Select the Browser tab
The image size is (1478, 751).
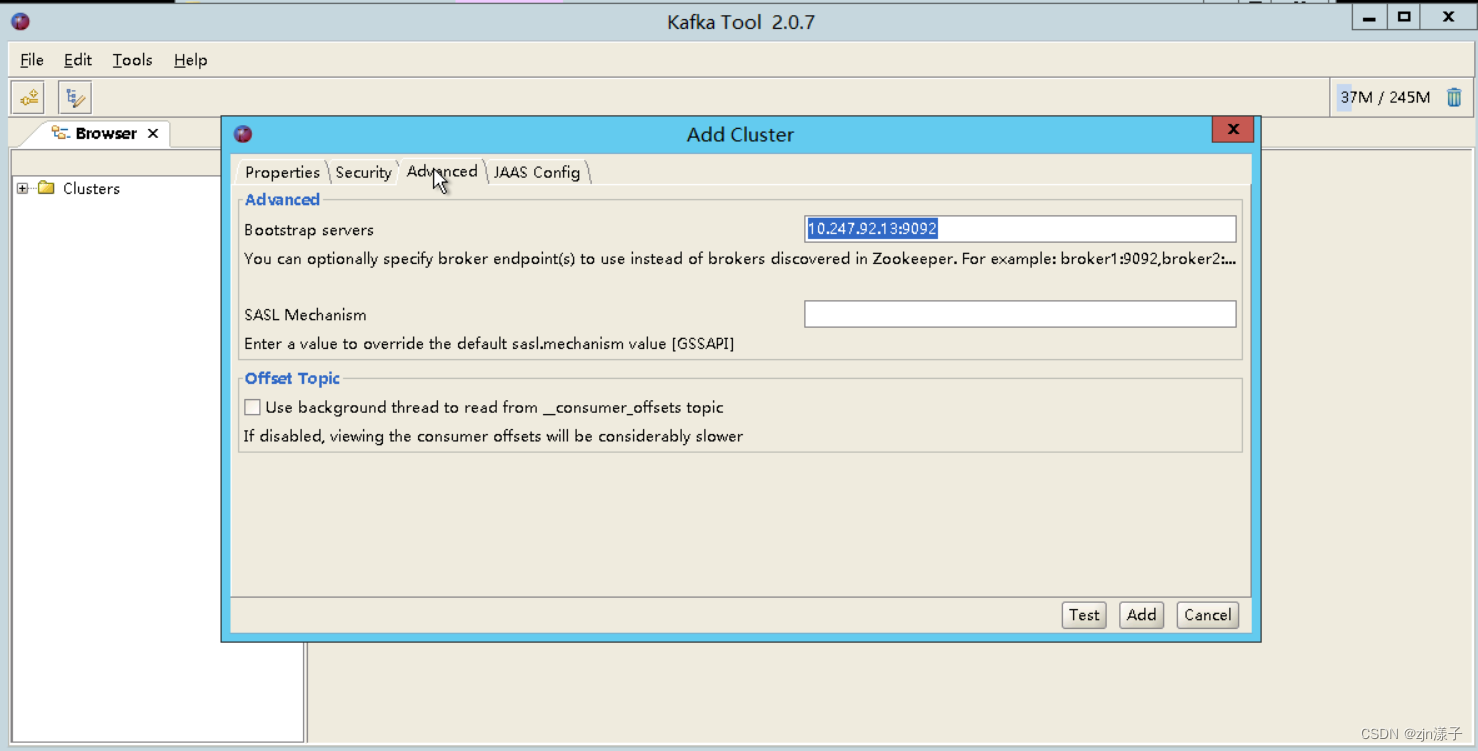(106, 133)
